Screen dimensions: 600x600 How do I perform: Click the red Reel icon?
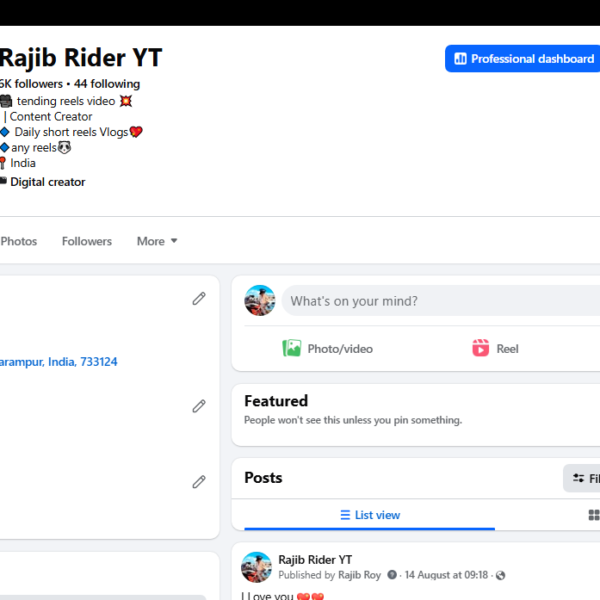pos(481,348)
